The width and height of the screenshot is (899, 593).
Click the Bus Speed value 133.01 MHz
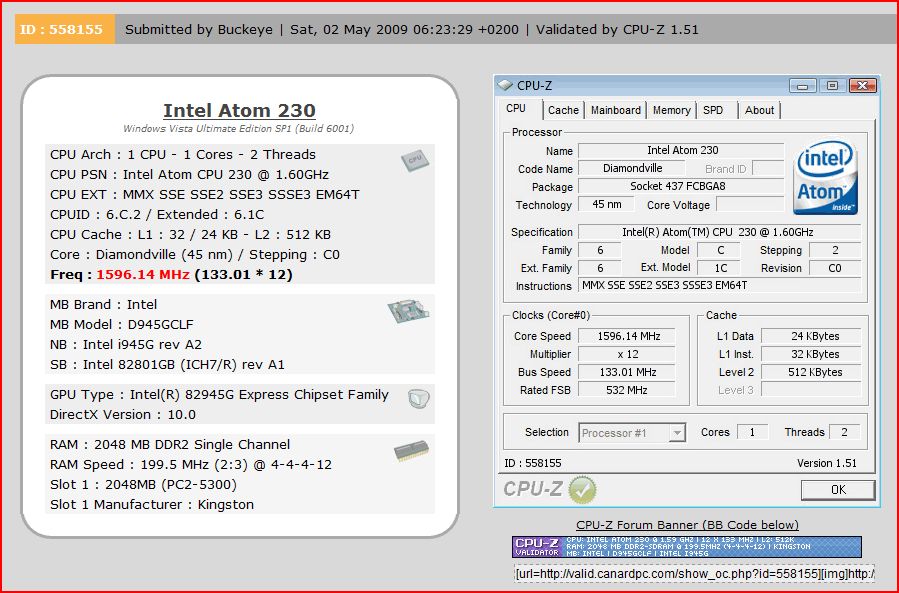[x=627, y=372]
